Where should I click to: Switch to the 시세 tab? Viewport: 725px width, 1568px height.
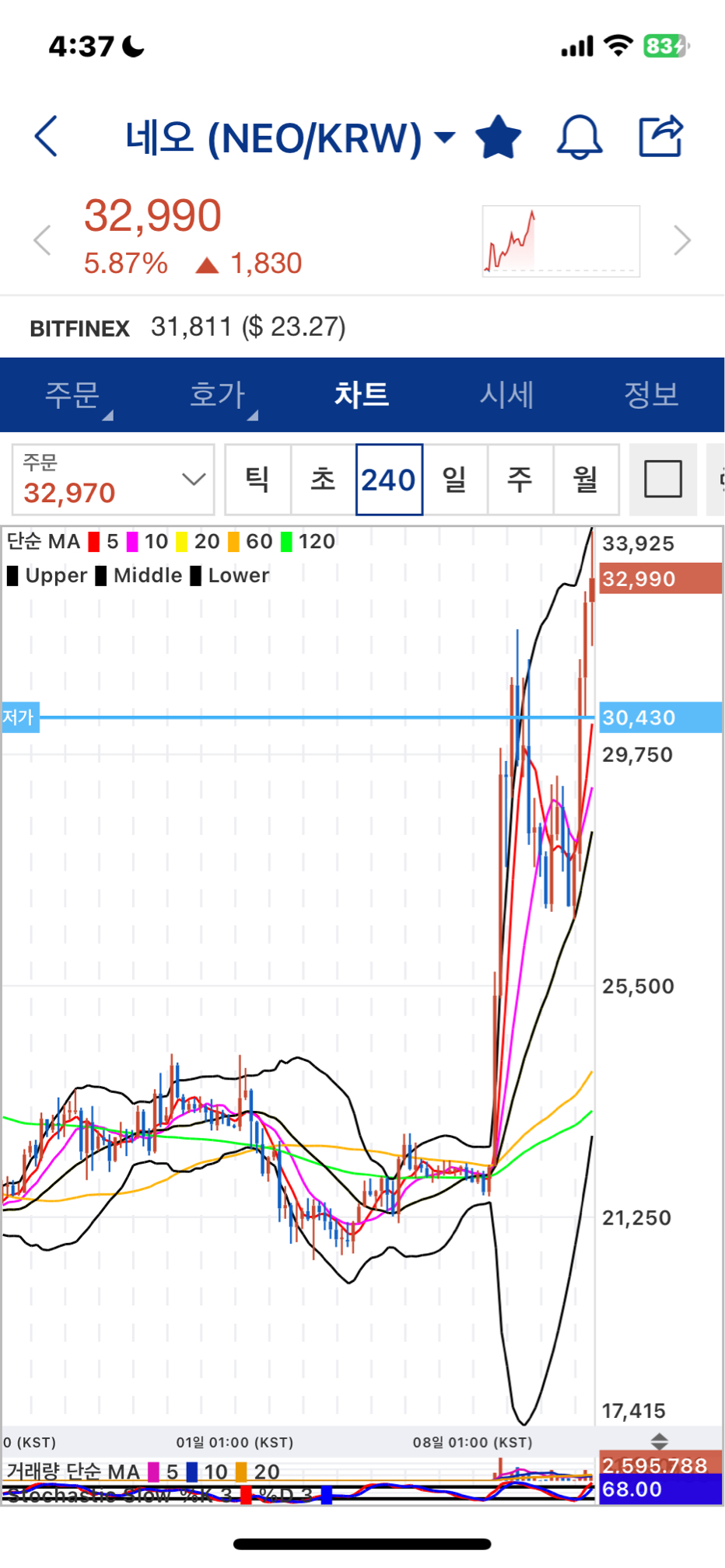(x=506, y=395)
